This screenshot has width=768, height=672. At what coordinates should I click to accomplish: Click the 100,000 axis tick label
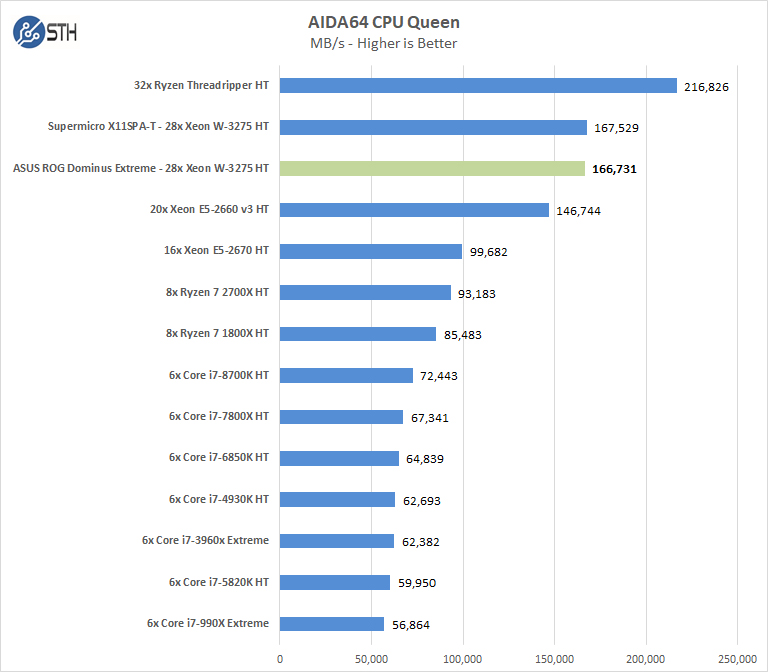coord(463,659)
